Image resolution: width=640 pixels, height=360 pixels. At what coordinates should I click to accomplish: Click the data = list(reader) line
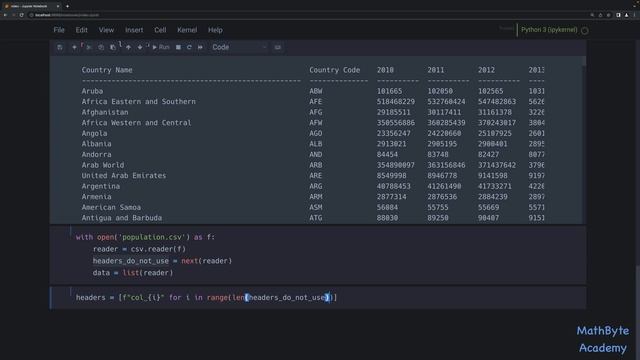point(133,273)
